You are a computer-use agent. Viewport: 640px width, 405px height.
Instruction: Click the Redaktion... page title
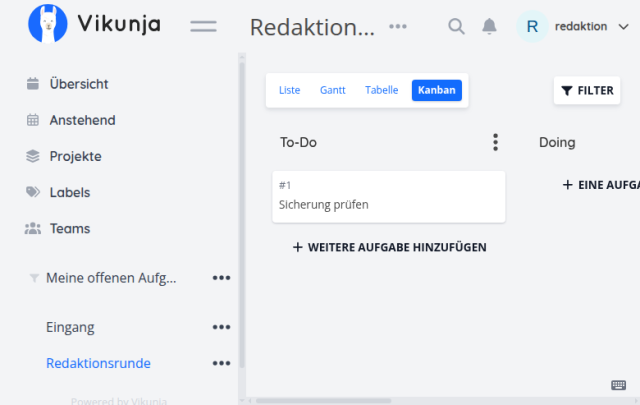(312, 27)
